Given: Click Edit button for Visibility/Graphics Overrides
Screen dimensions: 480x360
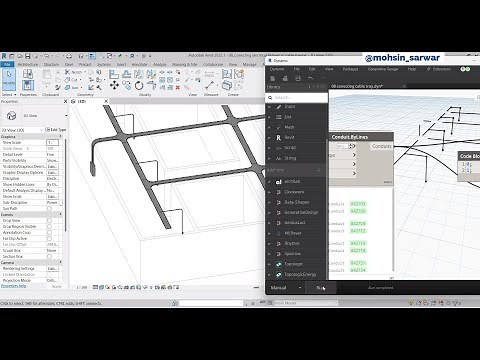Looking at the screenshot, I should (52, 166).
